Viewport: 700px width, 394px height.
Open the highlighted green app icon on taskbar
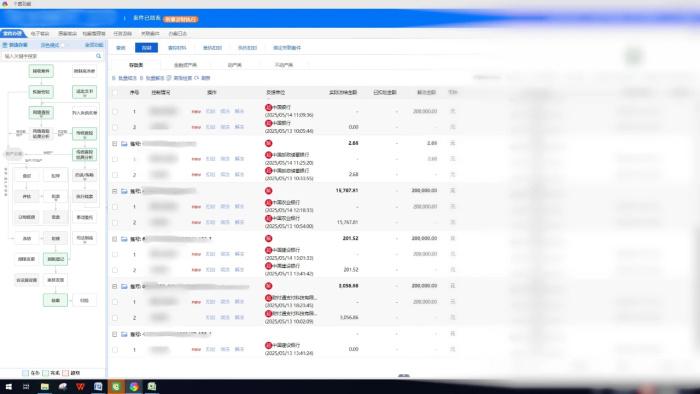tap(116, 386)
